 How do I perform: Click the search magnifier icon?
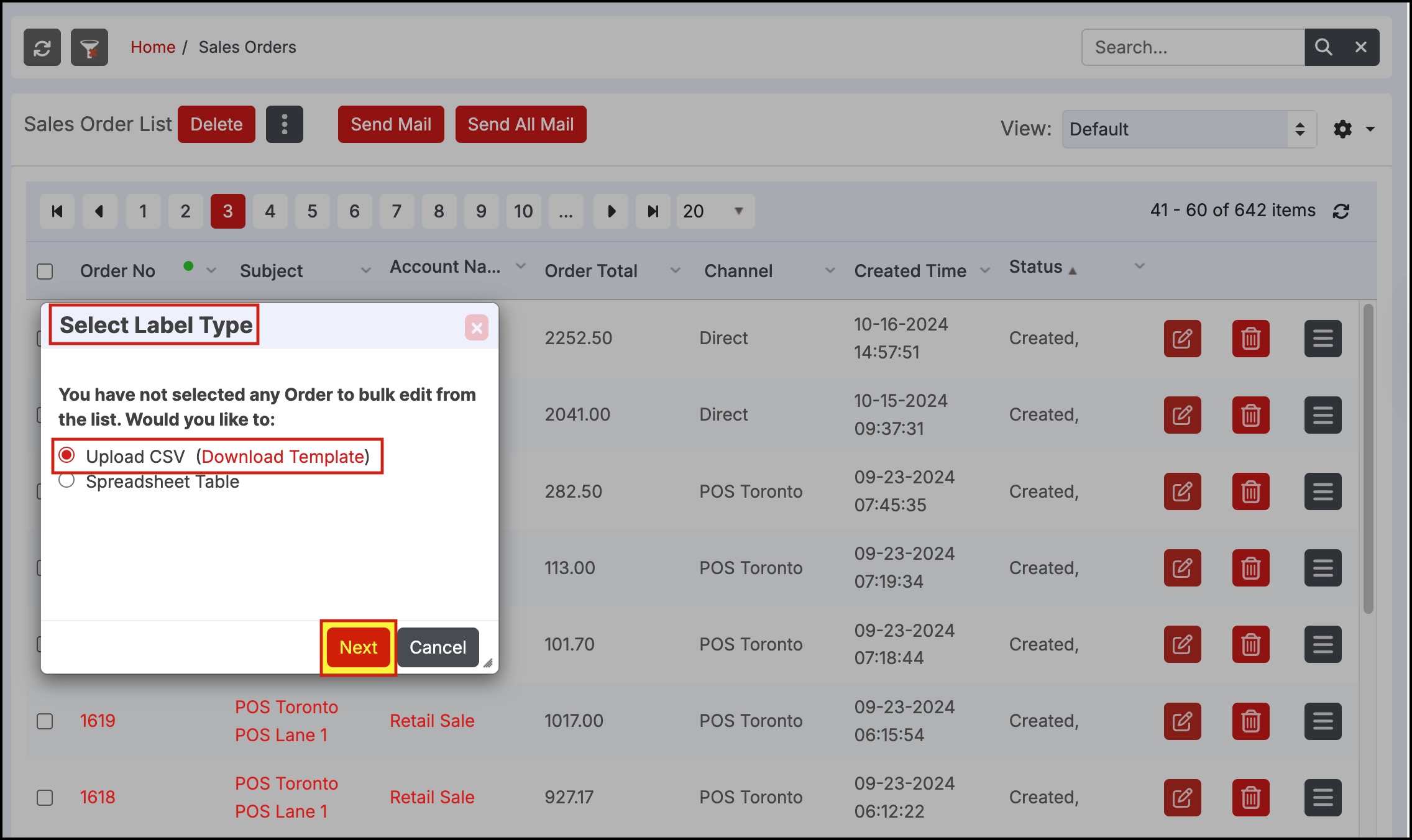click(x=1323, y=47)
